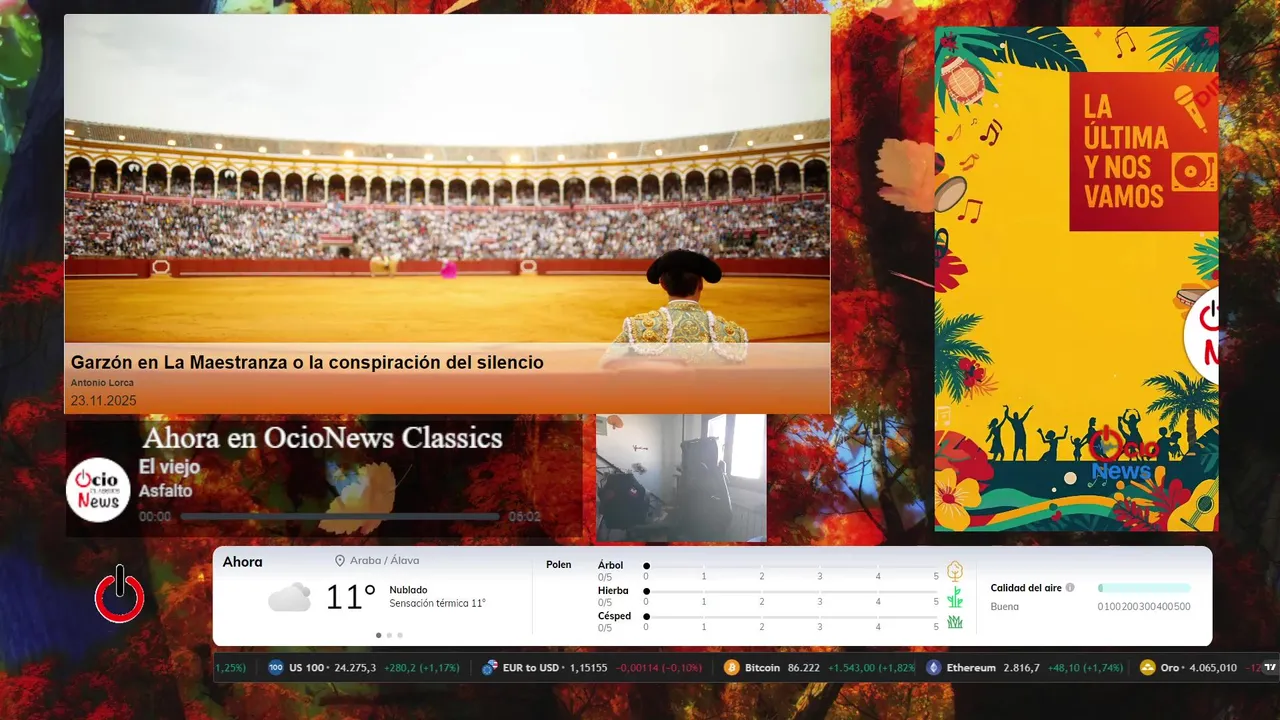Click the Ahora en OcioNews Classics heading

click(x=323, y=438)
